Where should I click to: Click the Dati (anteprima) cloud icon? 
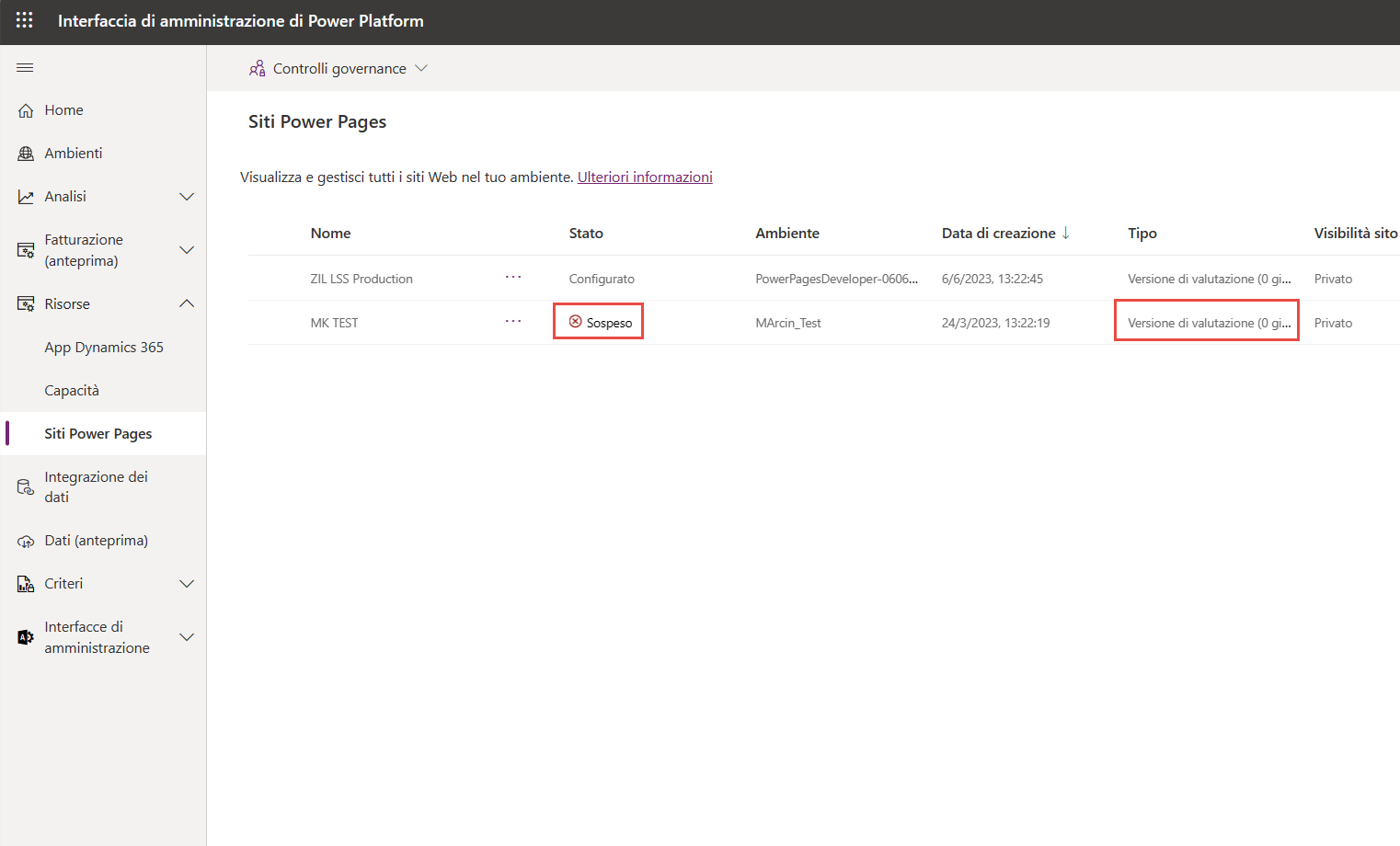tap(26, 541)
